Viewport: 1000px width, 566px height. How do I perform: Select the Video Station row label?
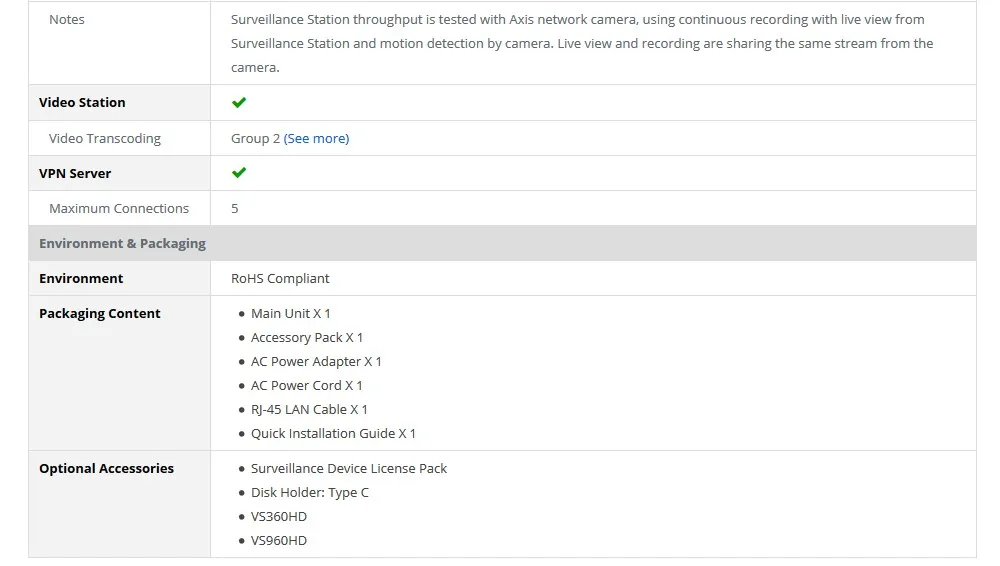coord(82,103)
